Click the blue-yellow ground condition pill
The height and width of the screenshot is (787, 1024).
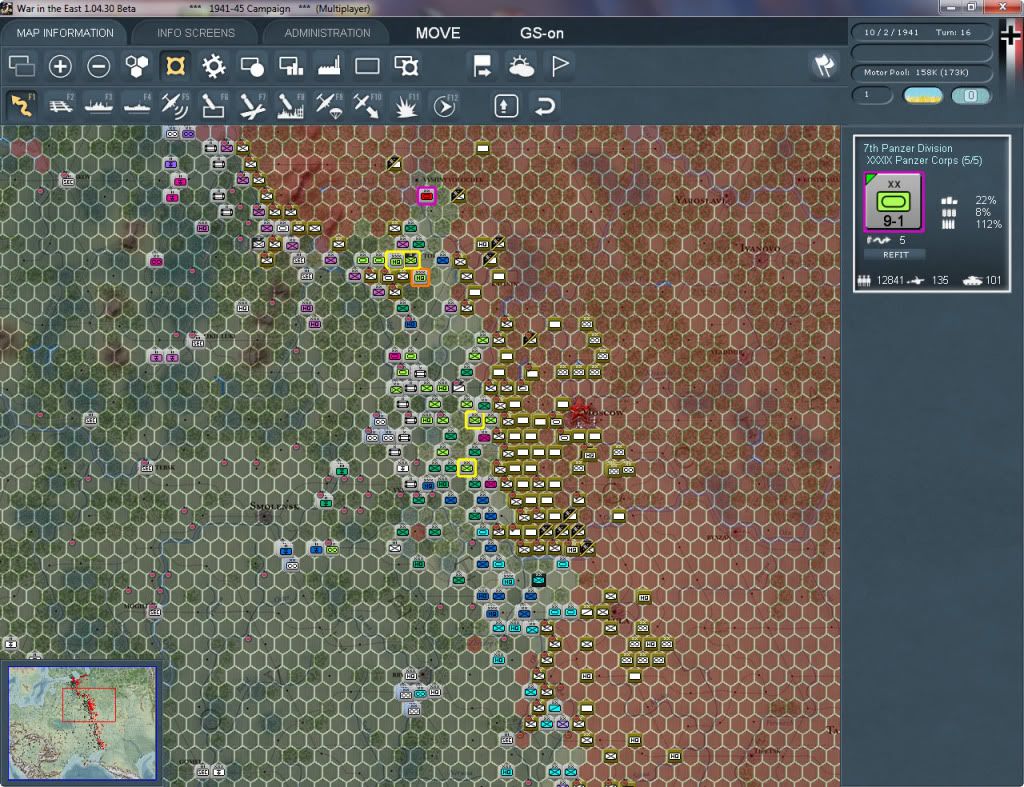coord(922,95)
